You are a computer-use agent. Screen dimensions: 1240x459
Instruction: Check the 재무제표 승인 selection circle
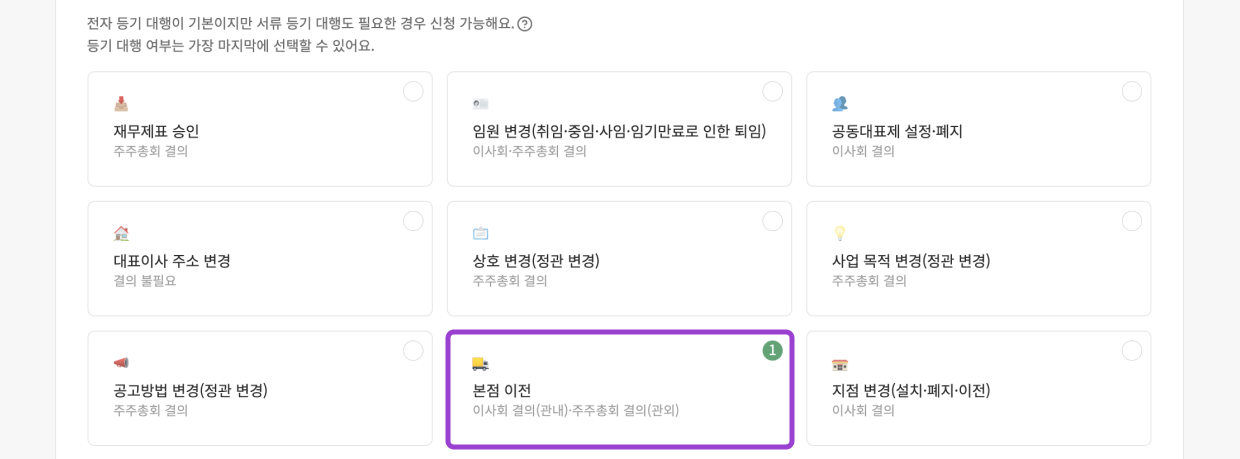pyautogui.click(x=413, y=92)
